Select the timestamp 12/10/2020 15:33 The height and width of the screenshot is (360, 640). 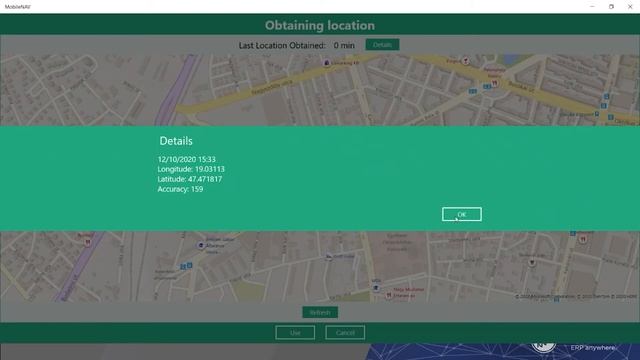coord(187,159)
